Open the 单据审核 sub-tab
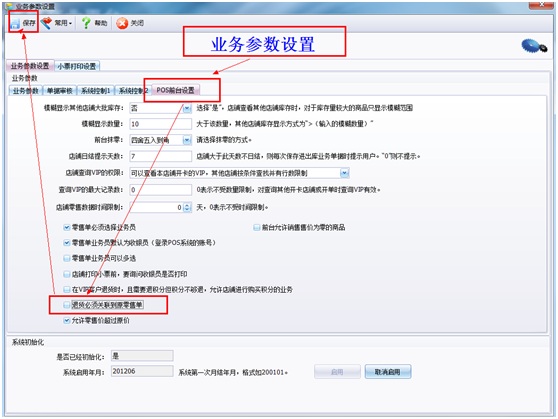Viewport: 558px width, 419px height. pyautogui.click(x=59, y=91)
